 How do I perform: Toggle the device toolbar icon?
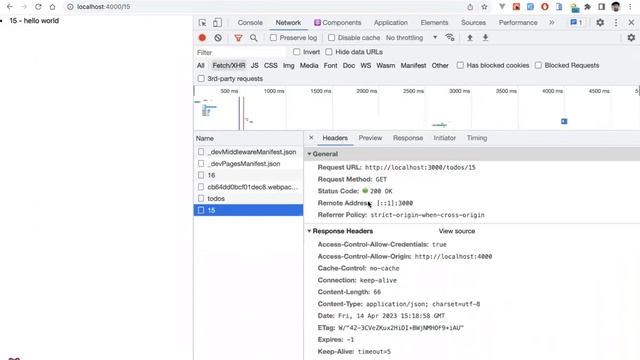click(217, 23)
